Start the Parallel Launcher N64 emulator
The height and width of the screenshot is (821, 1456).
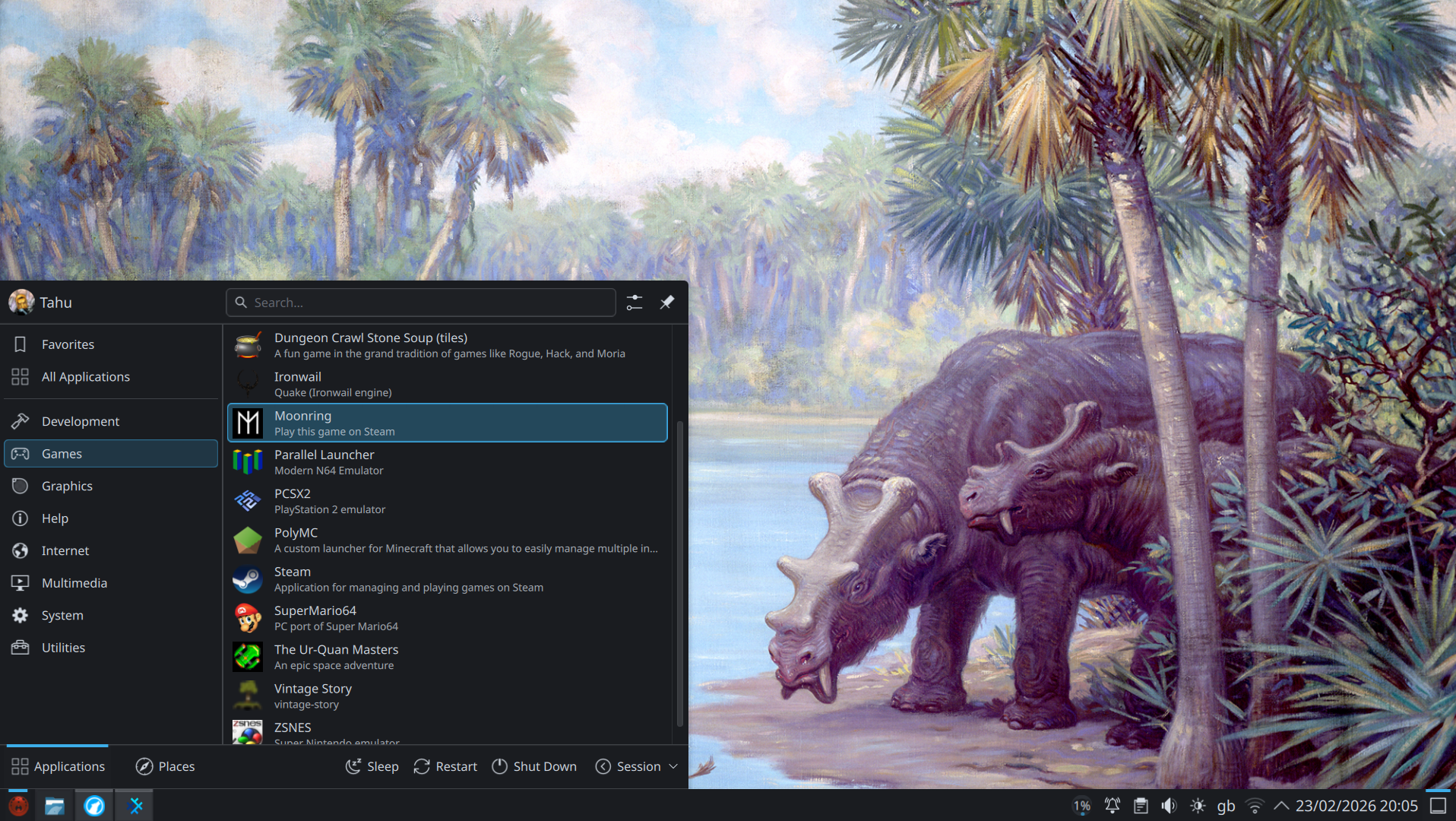tap(448, 461)
